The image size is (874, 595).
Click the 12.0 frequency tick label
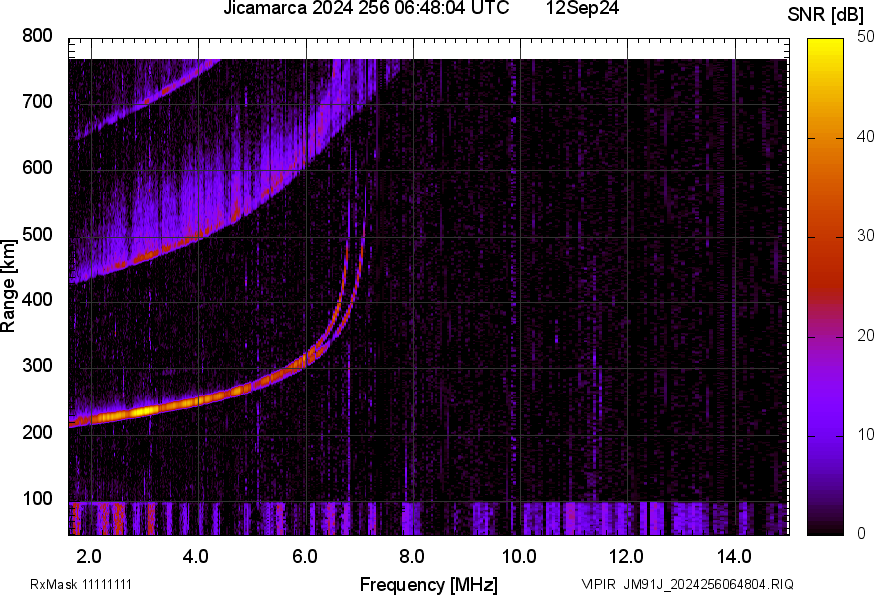(x=627, y=556)
